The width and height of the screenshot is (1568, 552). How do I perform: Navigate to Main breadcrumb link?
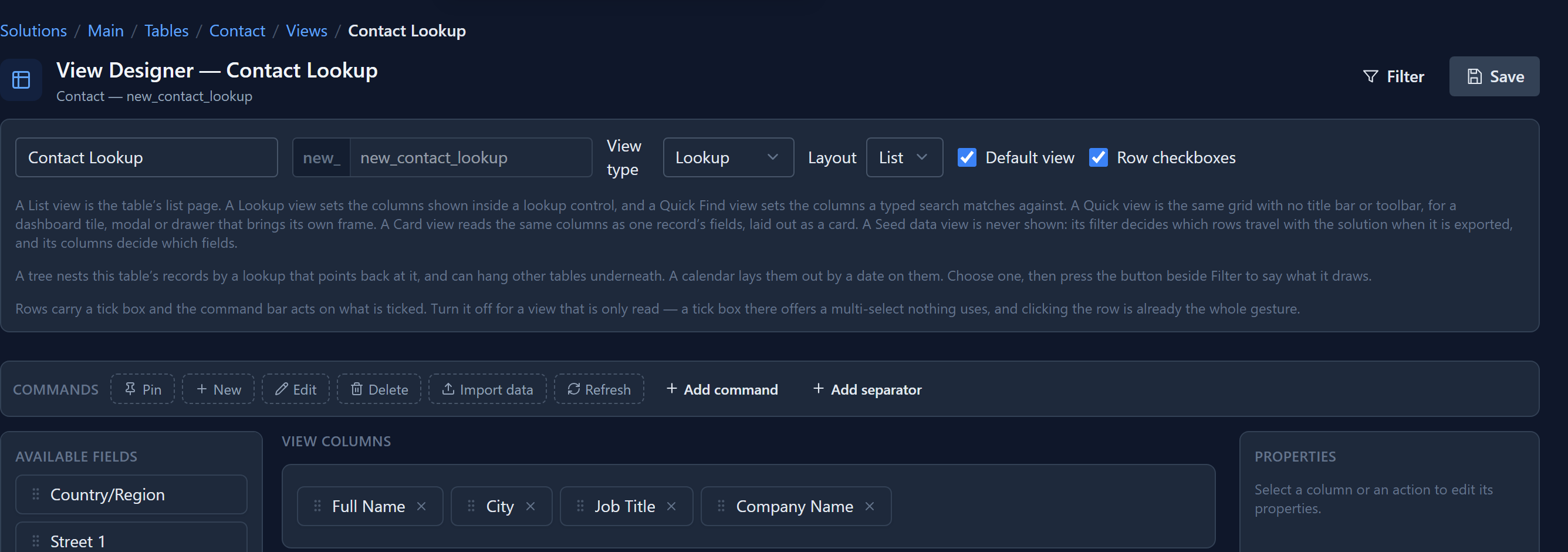[106, 31]
